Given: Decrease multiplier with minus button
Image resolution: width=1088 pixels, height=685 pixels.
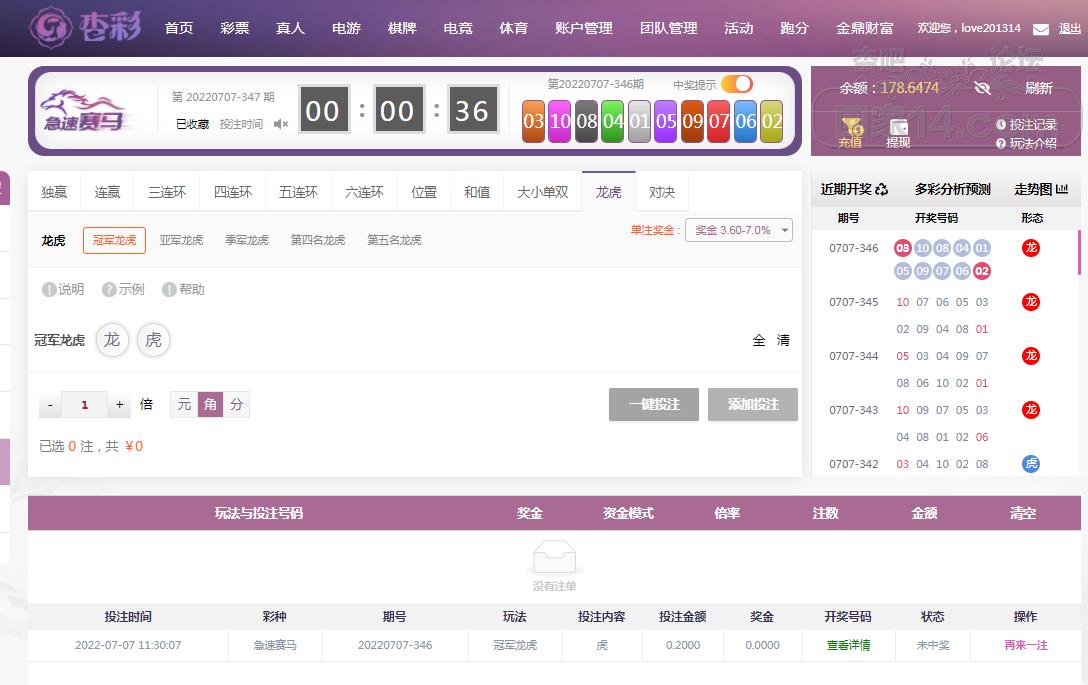Looking at the screenshot, I should tap(50, 405).
